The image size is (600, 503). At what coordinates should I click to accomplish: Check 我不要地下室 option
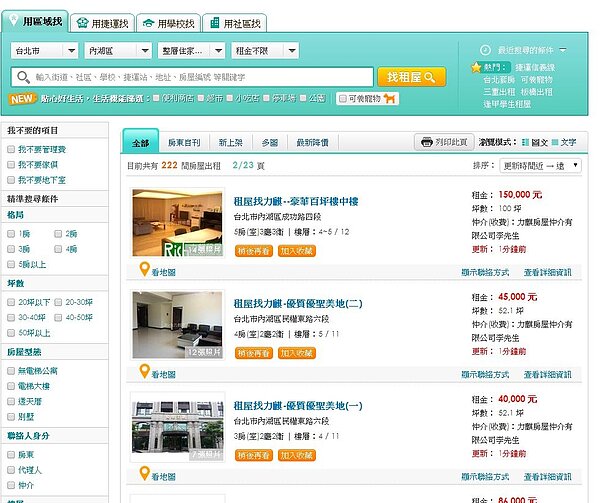click(x=11, y=180)
